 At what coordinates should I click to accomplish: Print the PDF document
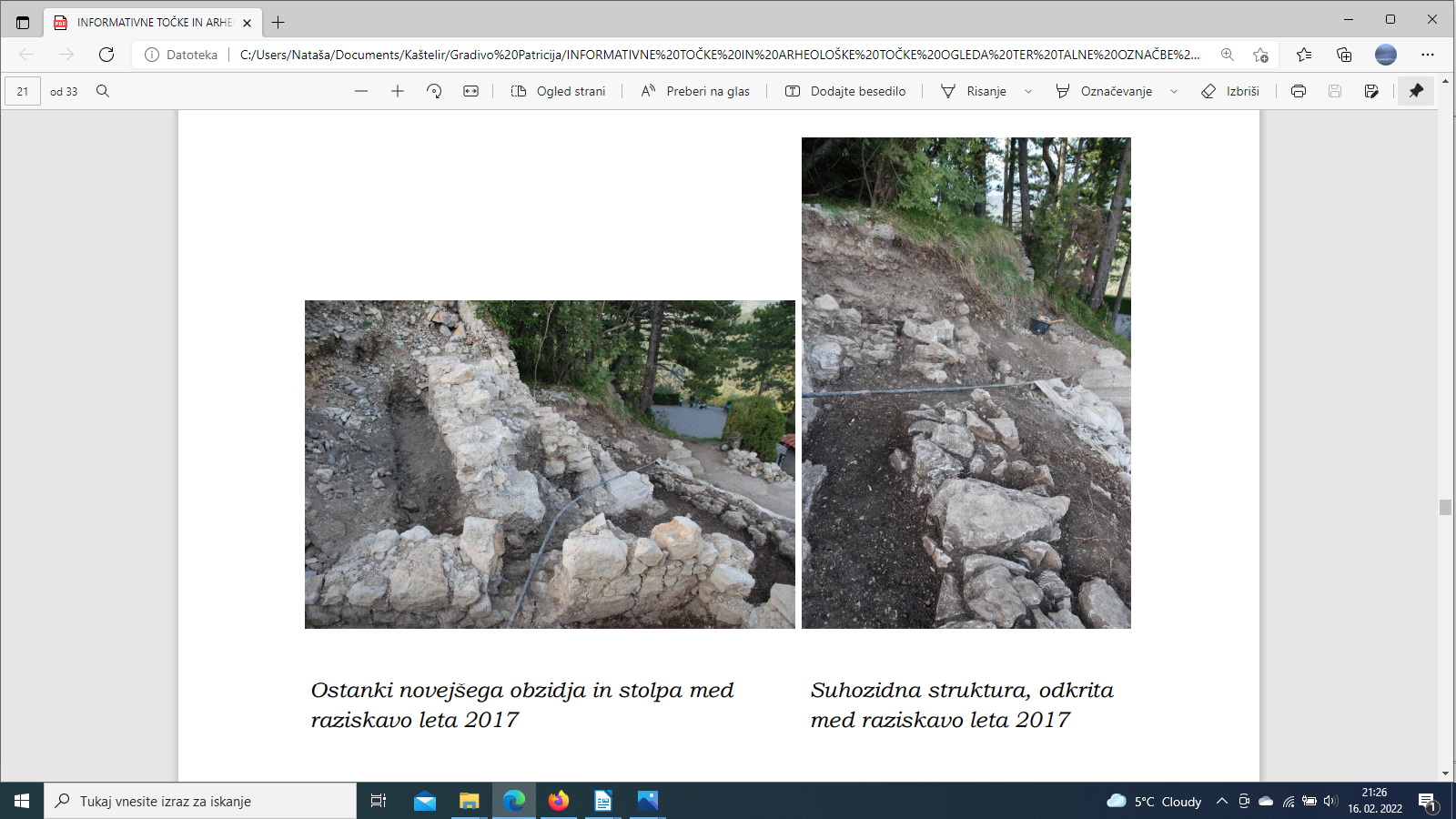(x=1299, y=91)
